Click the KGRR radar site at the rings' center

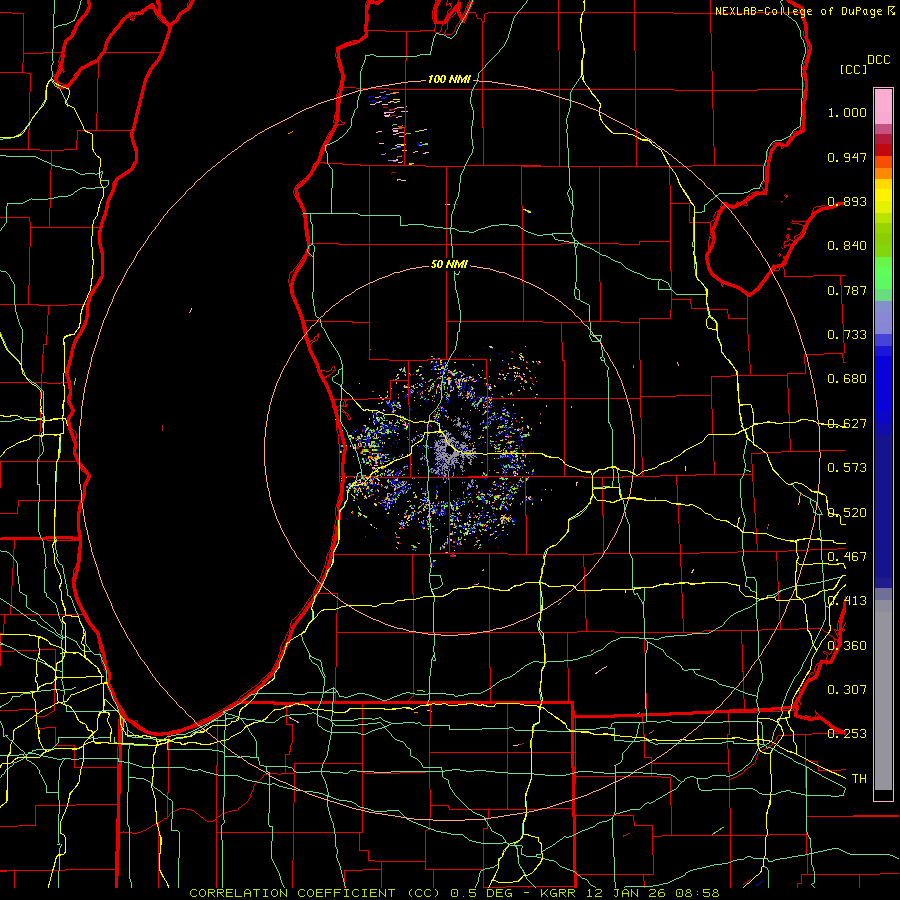[x=449, y=451]
